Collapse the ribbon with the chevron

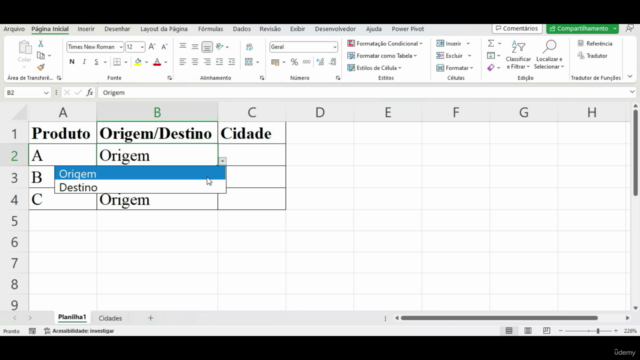[630, 77]
